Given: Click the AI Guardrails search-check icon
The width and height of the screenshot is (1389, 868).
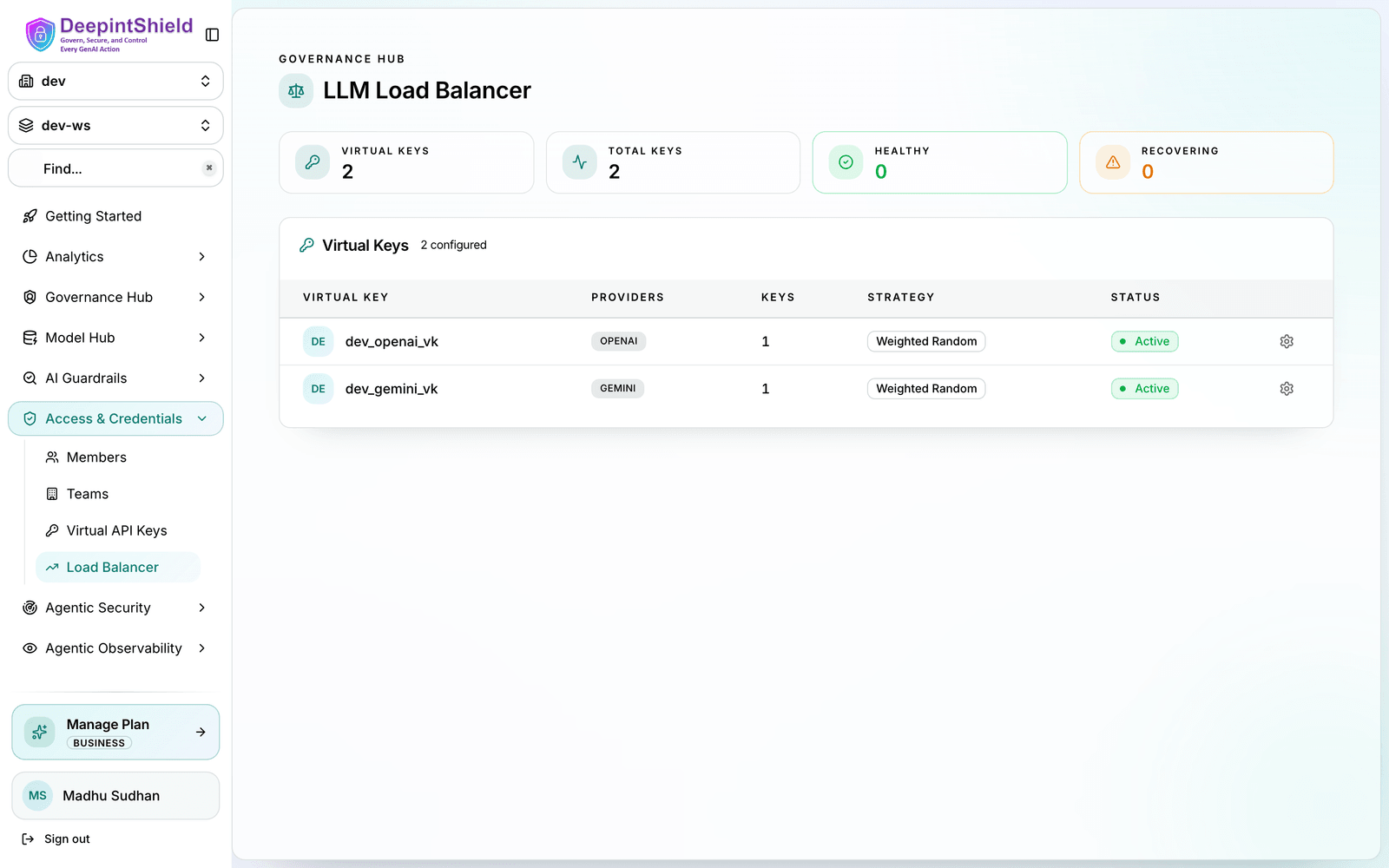Looking at the screenshot, I should (x=30, y=378).
